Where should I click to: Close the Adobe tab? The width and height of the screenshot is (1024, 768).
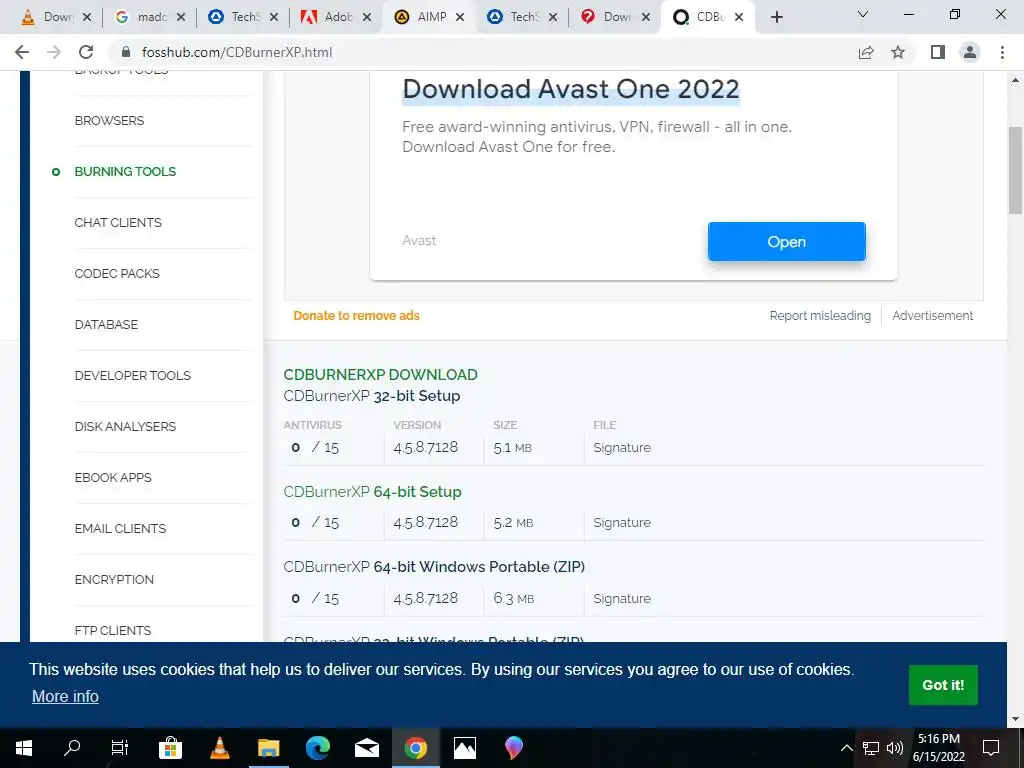[x=367, y=18]
